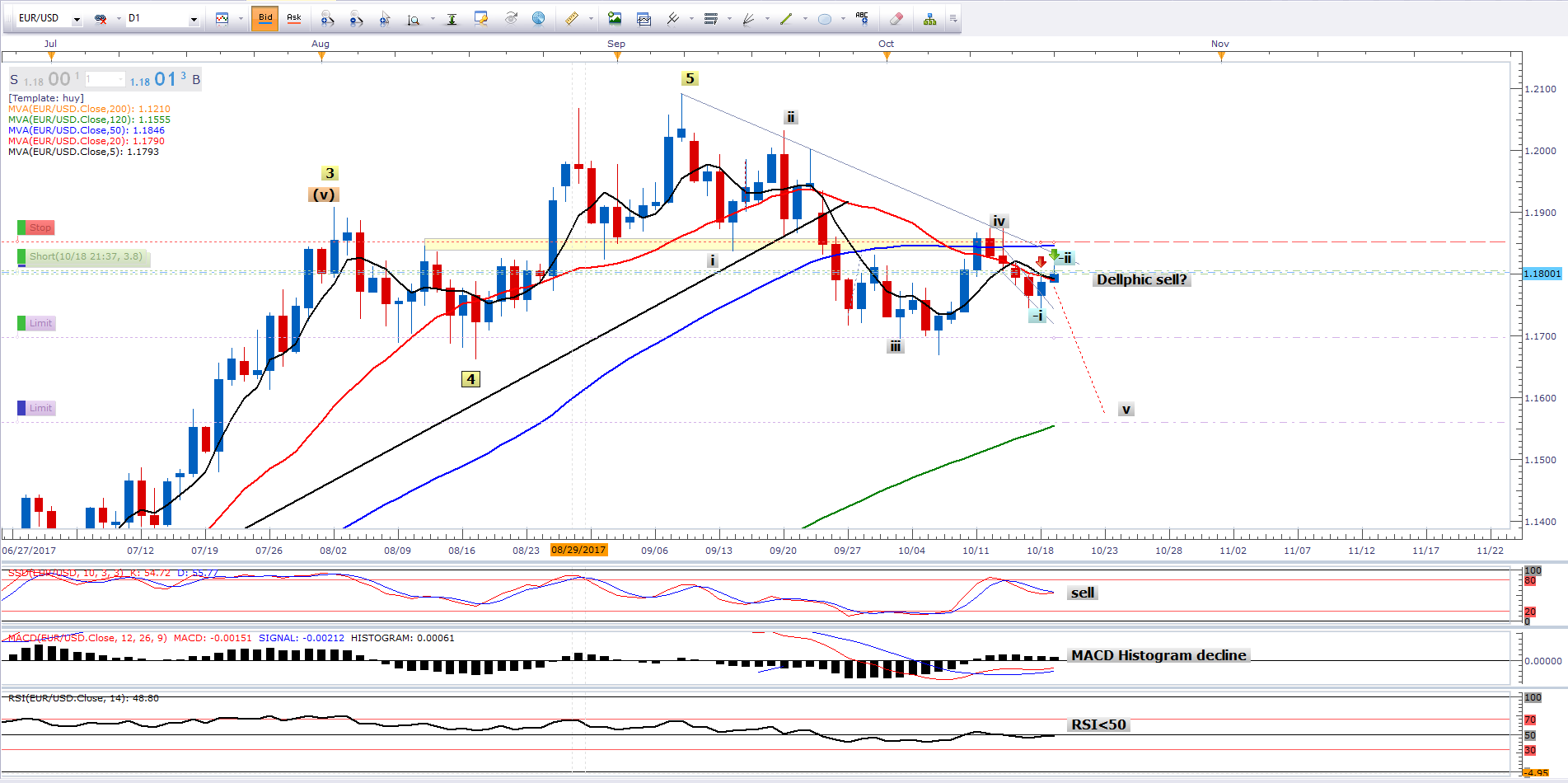Click the MVA 200 orange indicator legend
1568x783 pixels.
[89, 109]
